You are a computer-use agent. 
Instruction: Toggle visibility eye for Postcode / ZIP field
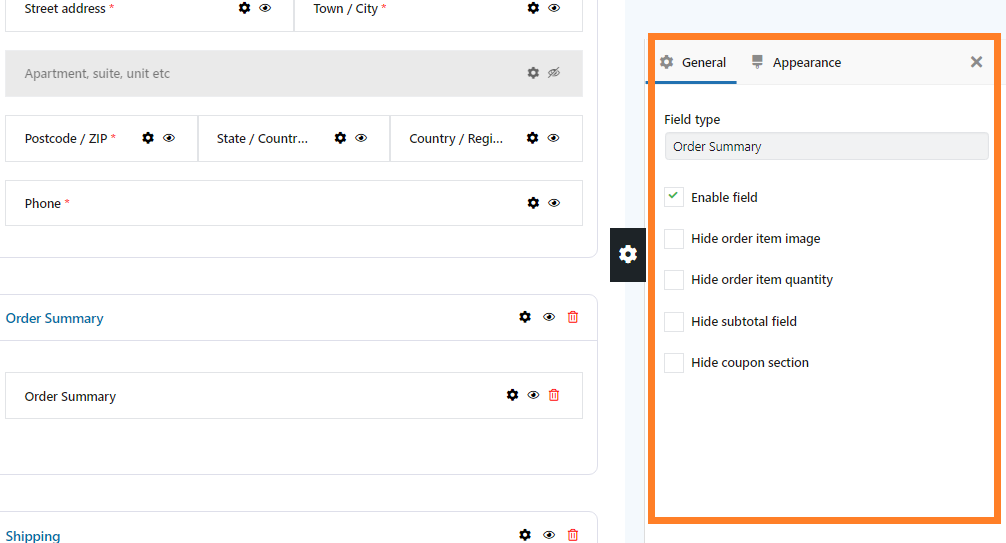tap(169, 138)
